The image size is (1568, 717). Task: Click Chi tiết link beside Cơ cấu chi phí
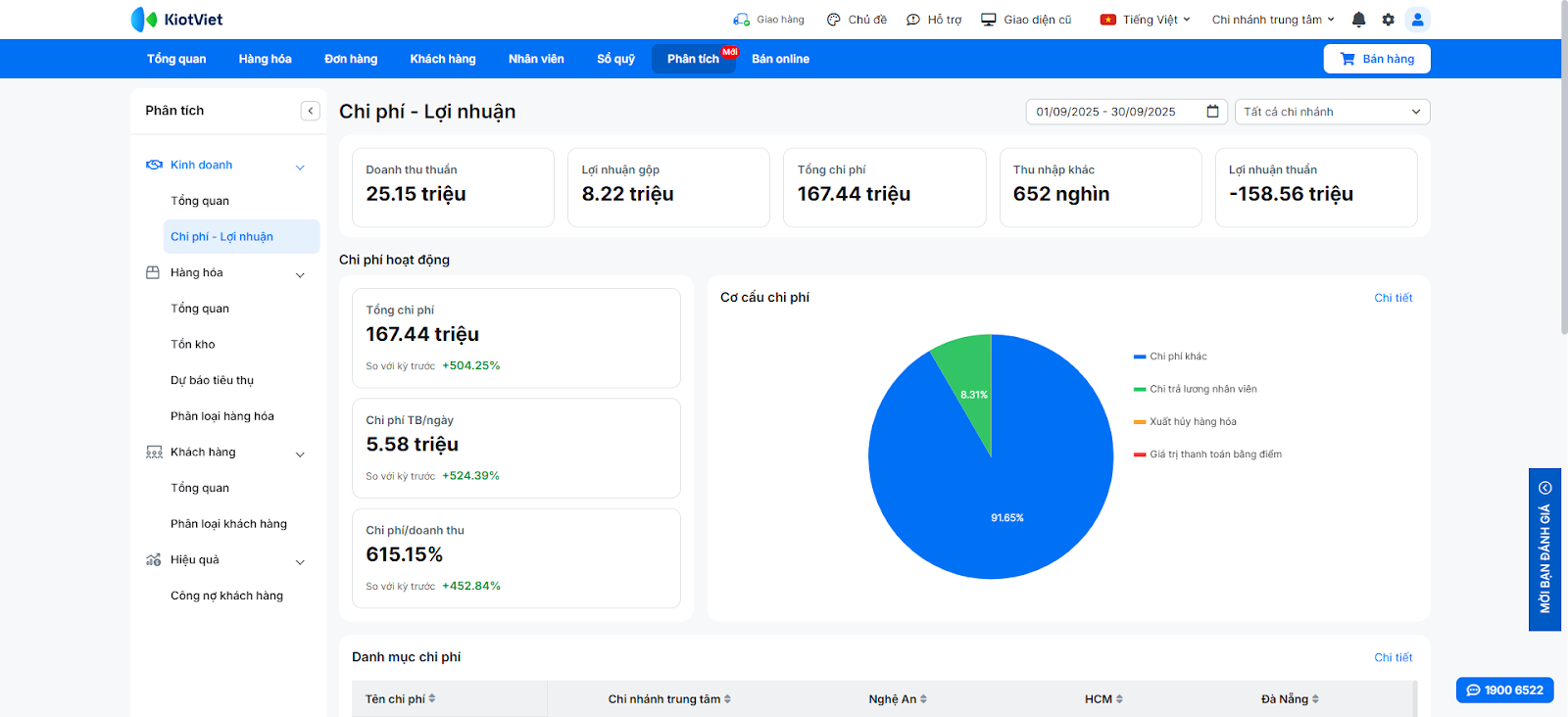coord(1393,298)
